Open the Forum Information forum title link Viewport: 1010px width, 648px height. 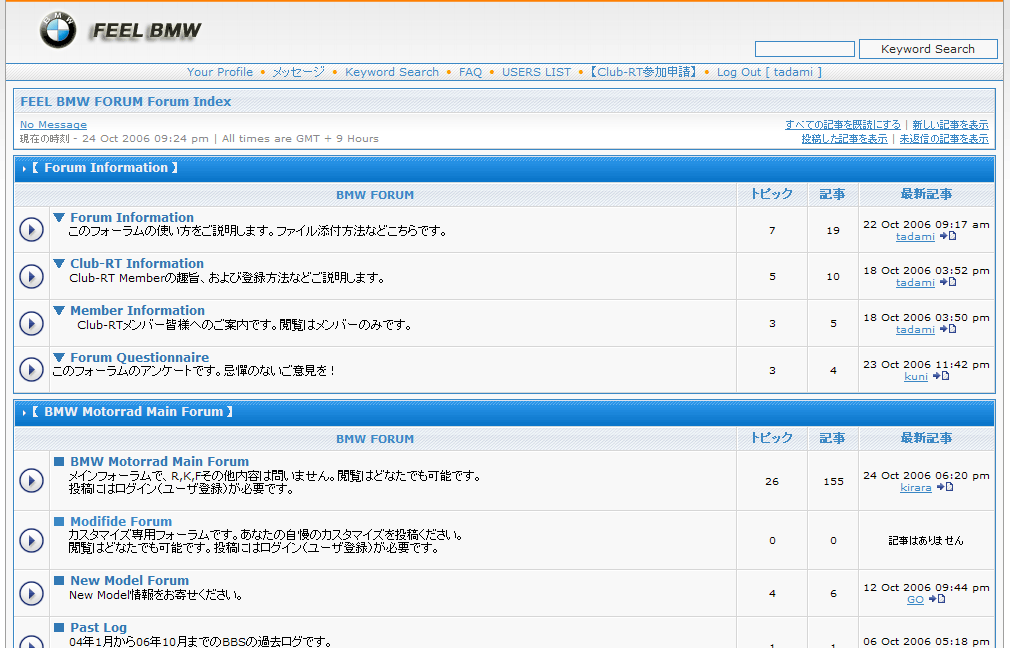tap(132, 218)
